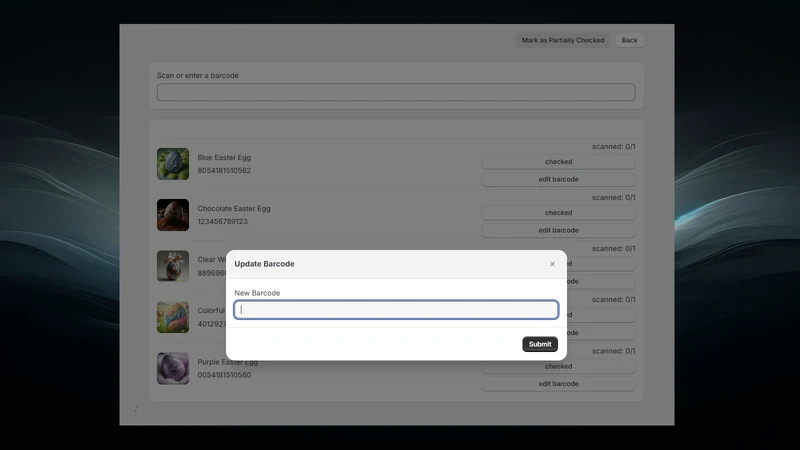The width and height of the screenshot is (800, 450).
Task: Open the Colorful egg product thumbnail
Action: click(173, 317)
